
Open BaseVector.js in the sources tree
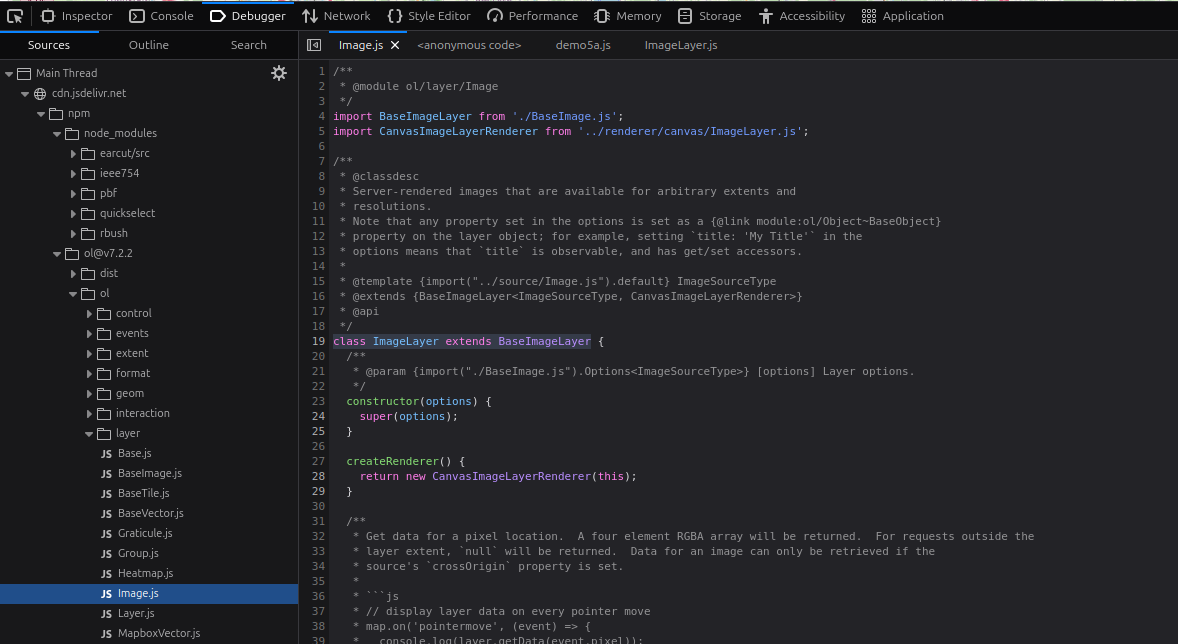[149, 513]
